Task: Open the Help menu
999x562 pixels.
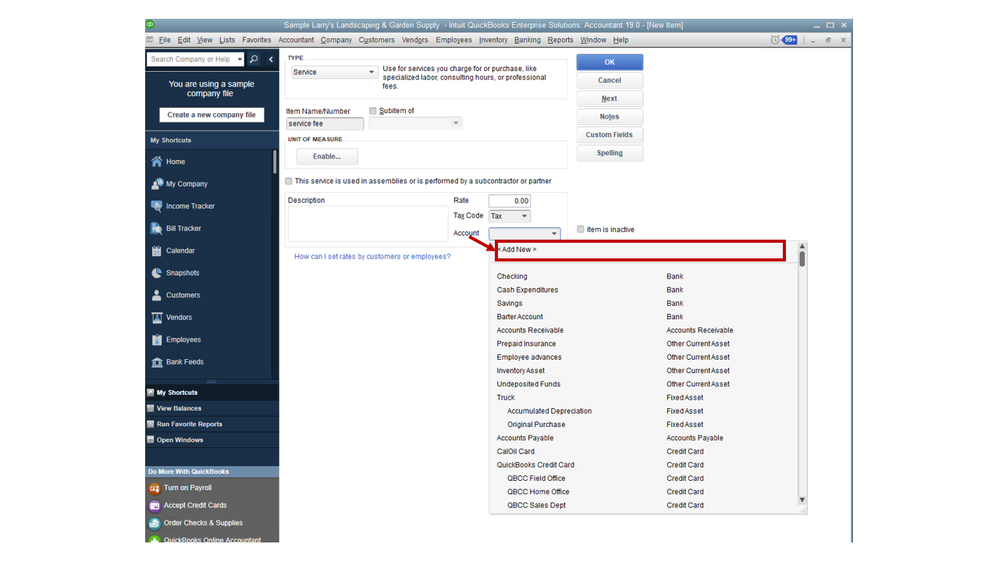Action: coord(621,40)
